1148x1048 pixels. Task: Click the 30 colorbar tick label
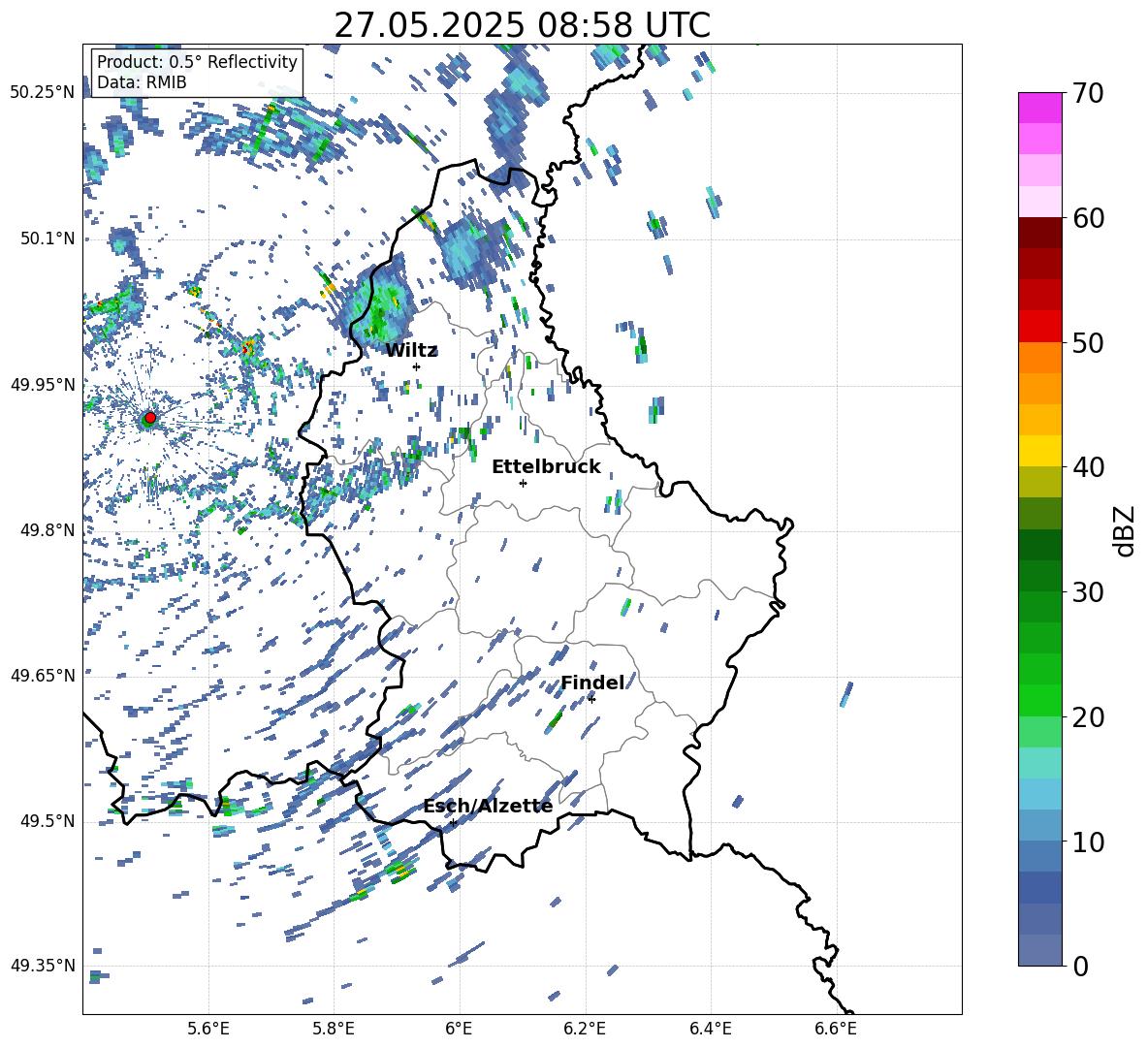click(1088, 592)
